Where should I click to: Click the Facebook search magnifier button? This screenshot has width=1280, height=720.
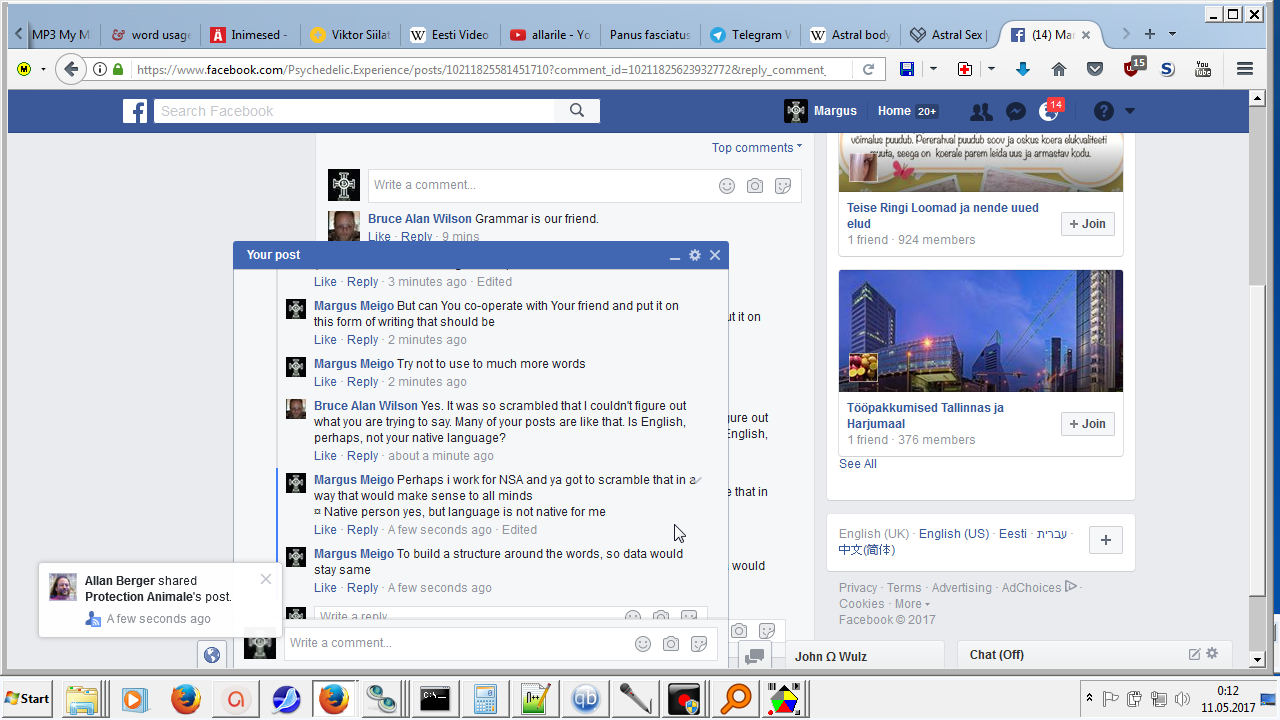click(577, 111)
